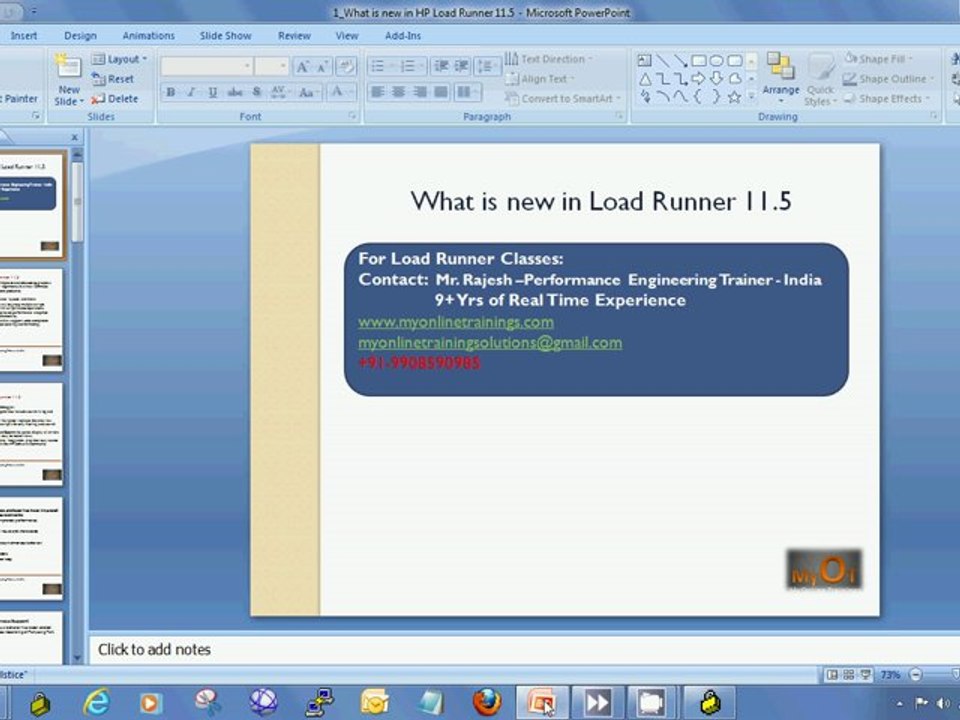Select the Isosceles Triangle shape
Screen dimensions: 960x720
645,79
